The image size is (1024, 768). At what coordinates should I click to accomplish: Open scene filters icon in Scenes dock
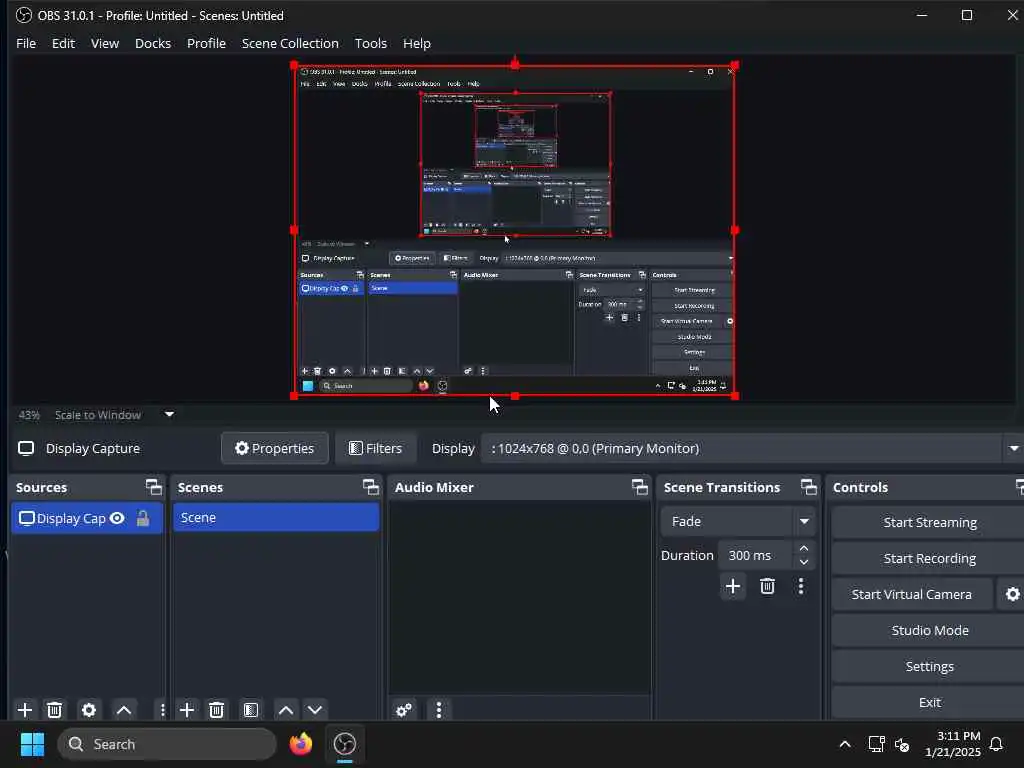pos(251,710)
